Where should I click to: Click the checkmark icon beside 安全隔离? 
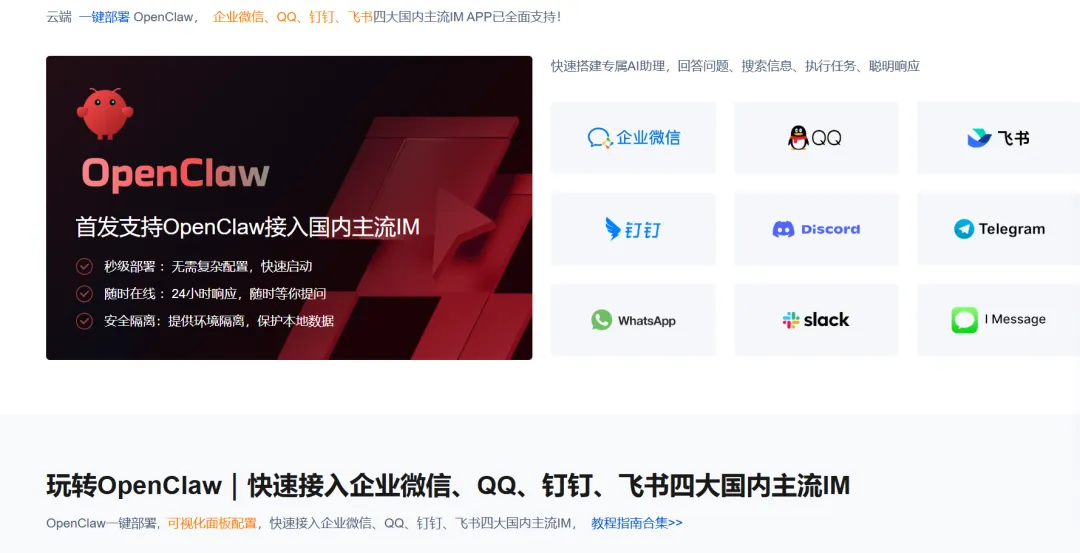(84, 321)
